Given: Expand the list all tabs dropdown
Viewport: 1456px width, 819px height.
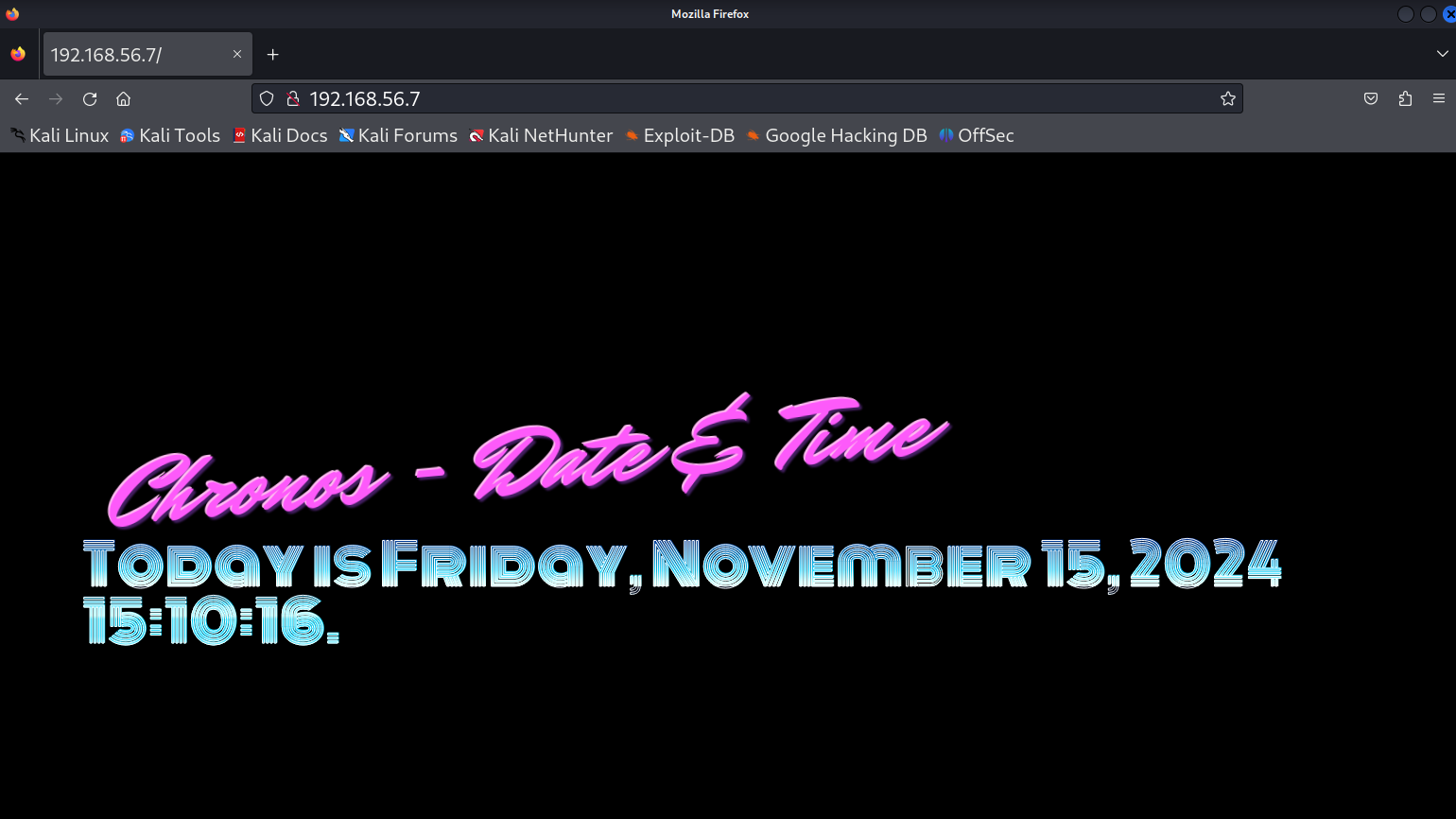Looking at the screenshot, I should 1442,55.
